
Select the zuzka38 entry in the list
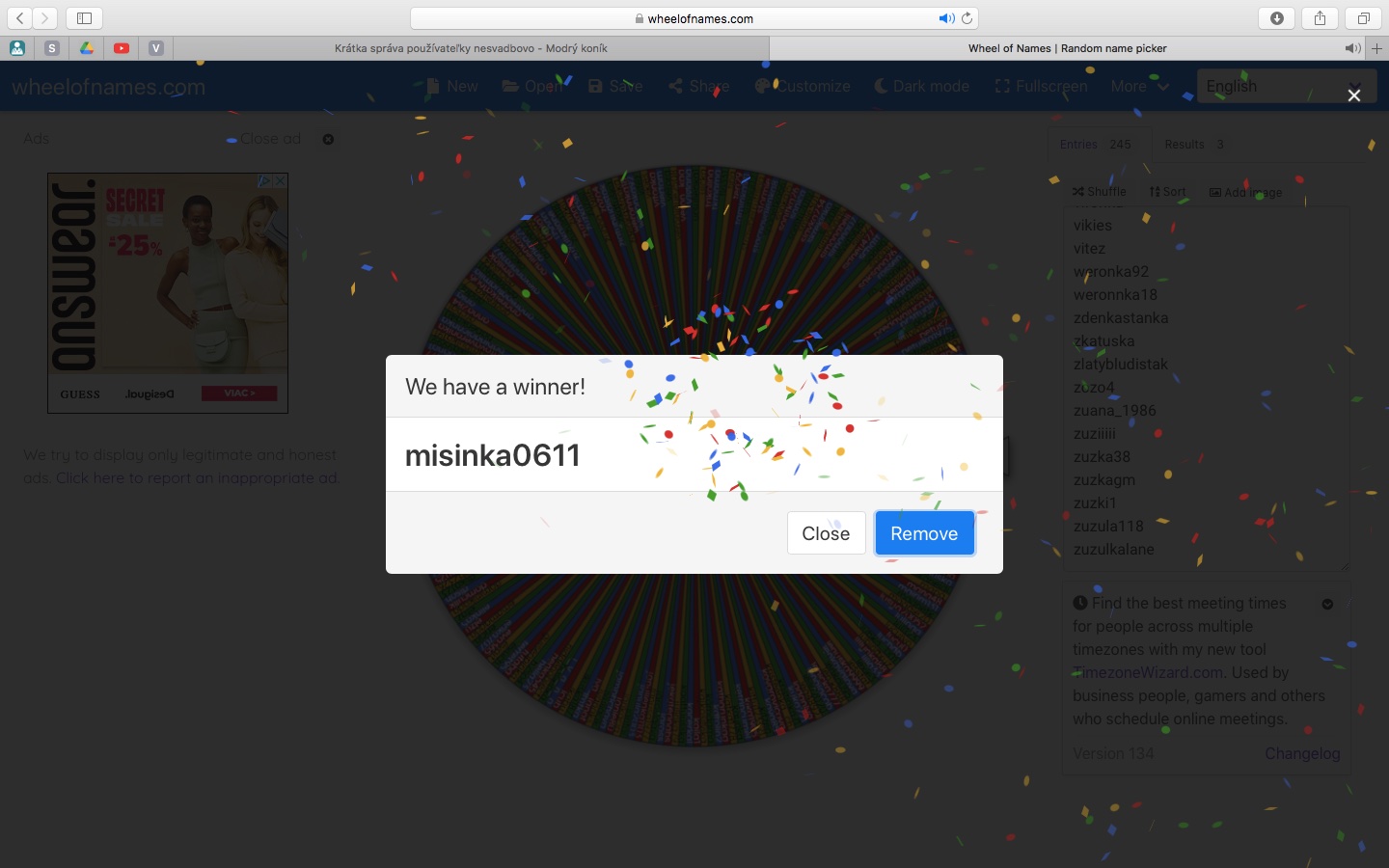pyautogui.click(x=1102, y=456)
